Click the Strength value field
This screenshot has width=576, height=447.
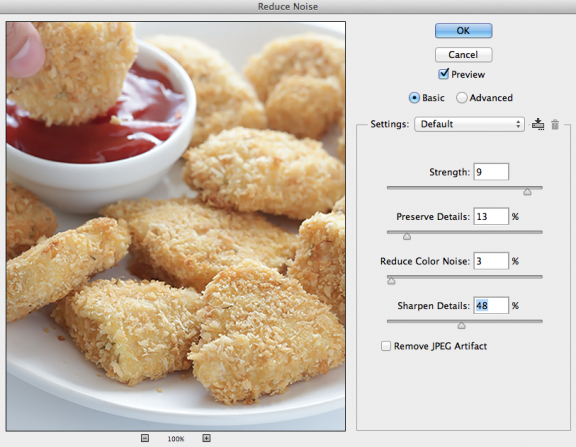coord(491,172)
